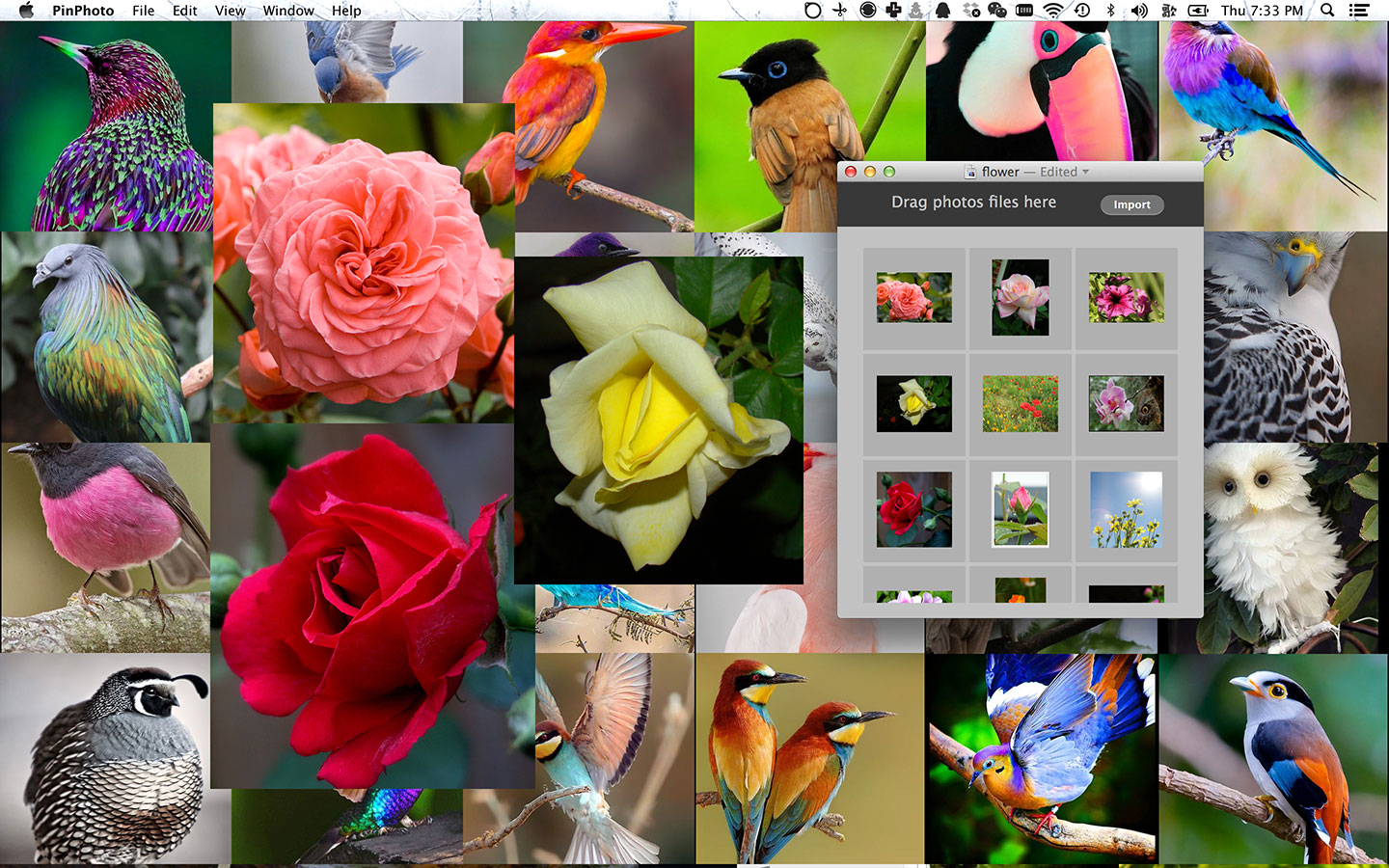Click the Import button
The height and width of the screenshot is (868, 1389).
point(1131,204)
